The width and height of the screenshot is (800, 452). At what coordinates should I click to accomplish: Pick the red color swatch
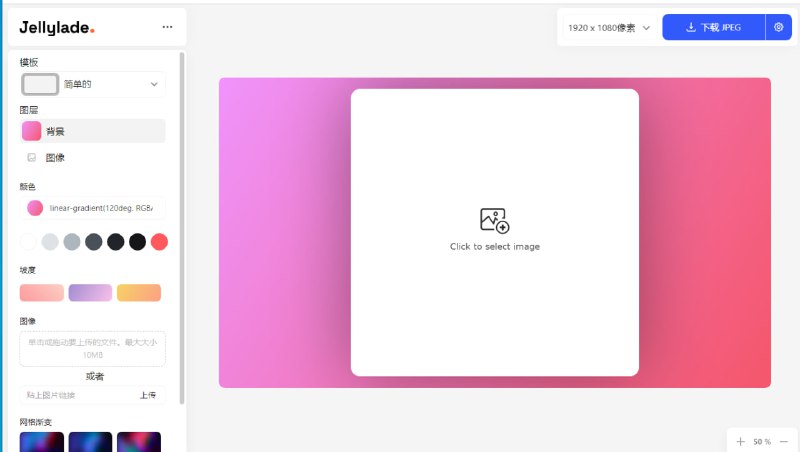pos(159,242)
